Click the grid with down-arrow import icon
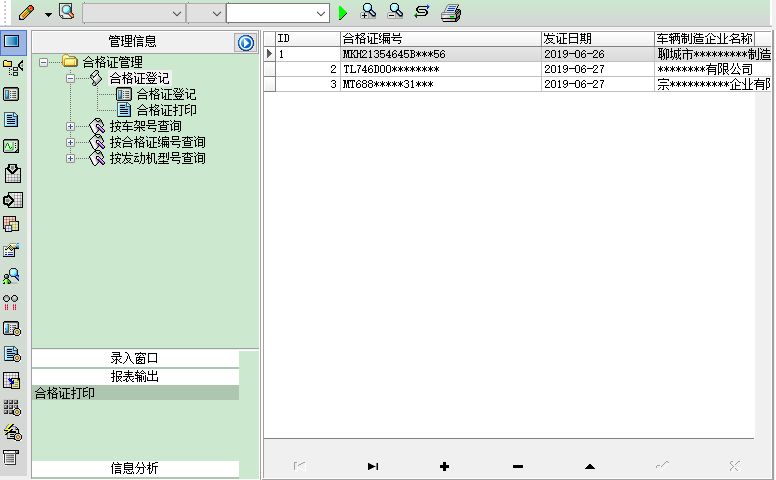Image resolution: width=776 pixels, height=480 pixels. [x=12, y=173]
